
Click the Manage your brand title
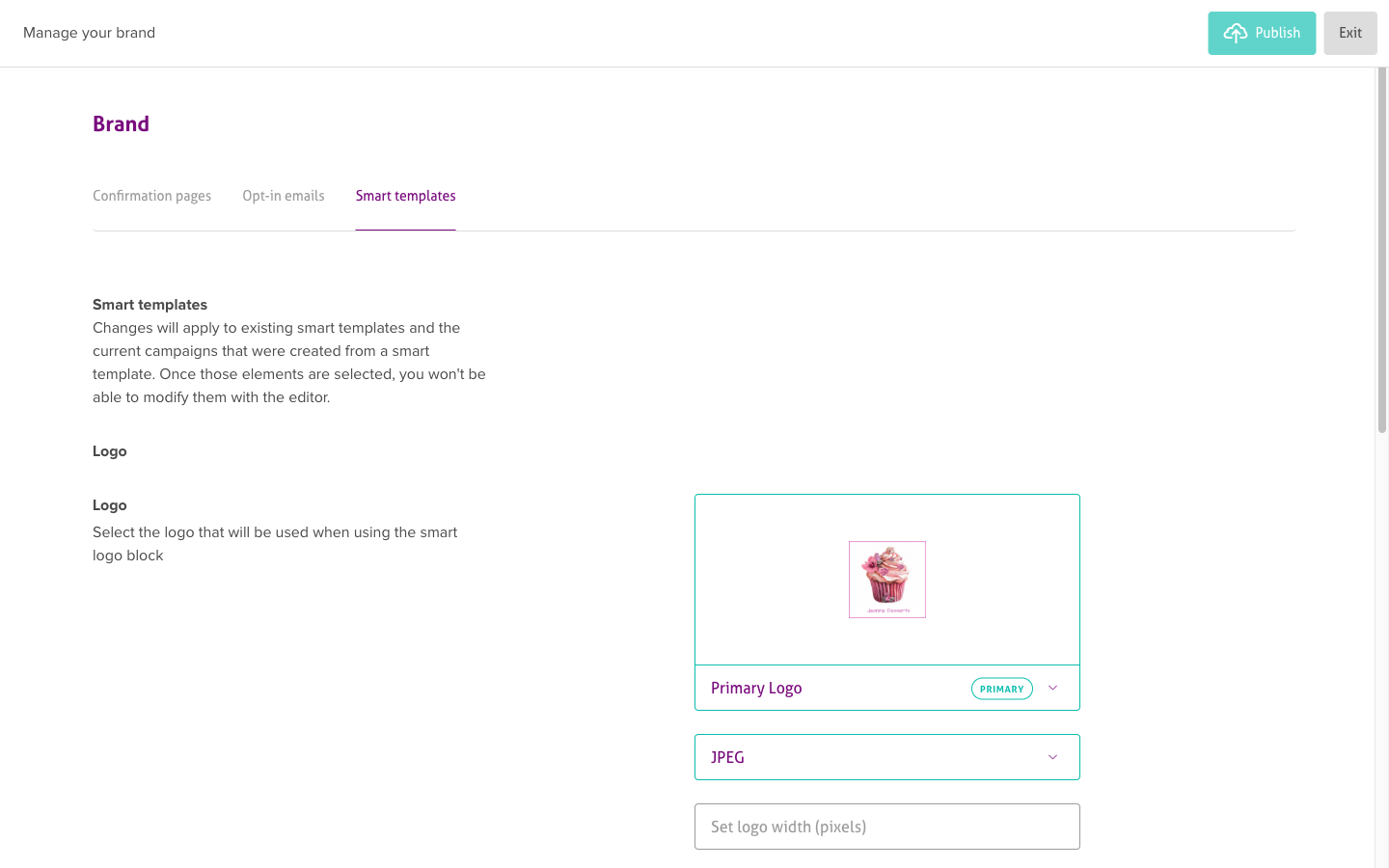89,33
